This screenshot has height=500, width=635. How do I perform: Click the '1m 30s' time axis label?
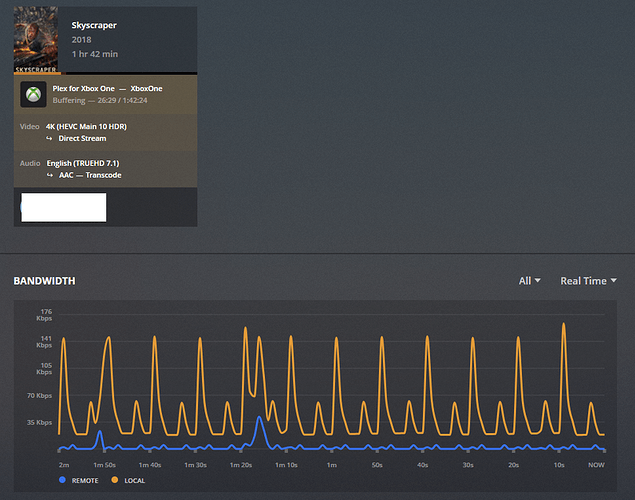(196, 465)
